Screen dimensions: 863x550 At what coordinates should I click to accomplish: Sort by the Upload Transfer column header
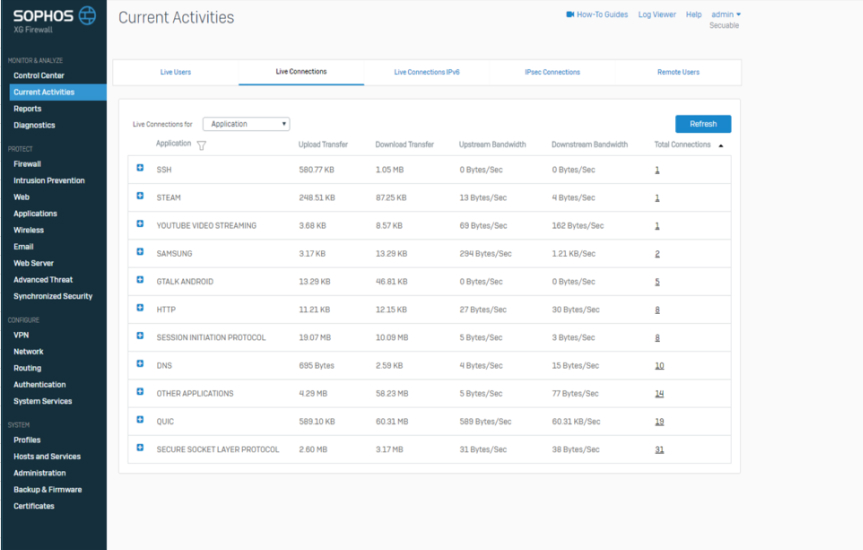coord(323,145)
